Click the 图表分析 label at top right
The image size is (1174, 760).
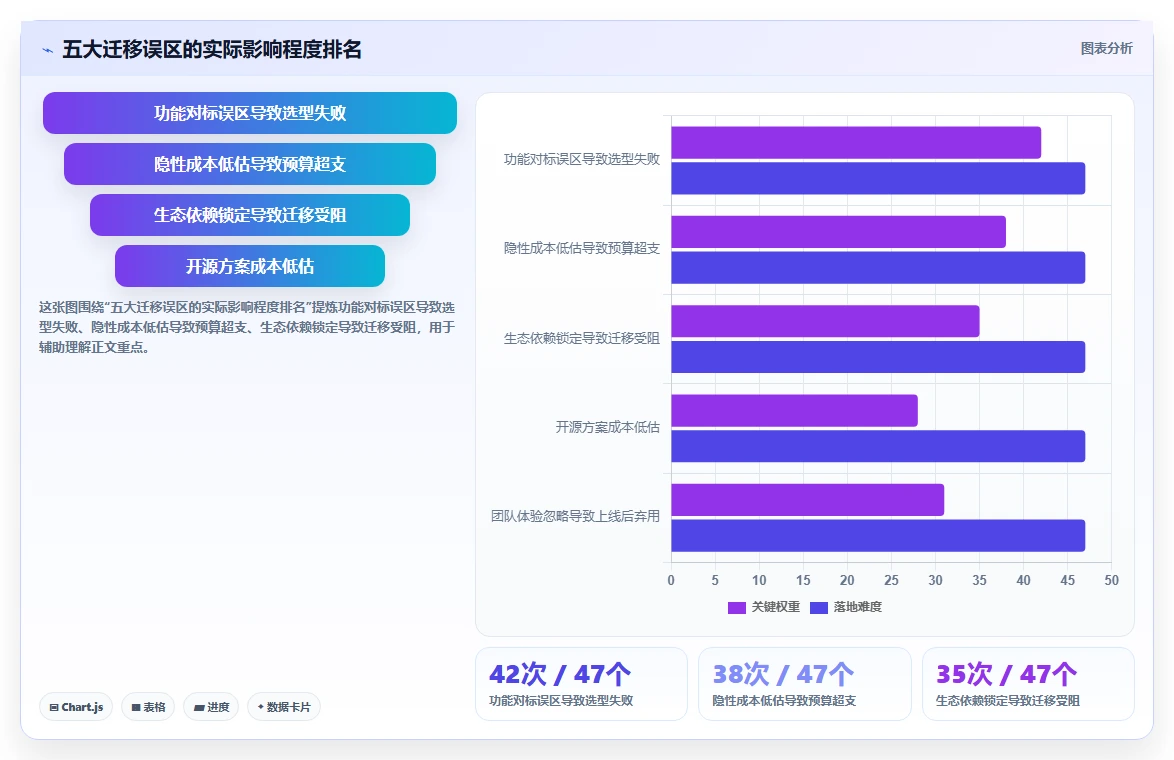click(x=1106, y=49)
